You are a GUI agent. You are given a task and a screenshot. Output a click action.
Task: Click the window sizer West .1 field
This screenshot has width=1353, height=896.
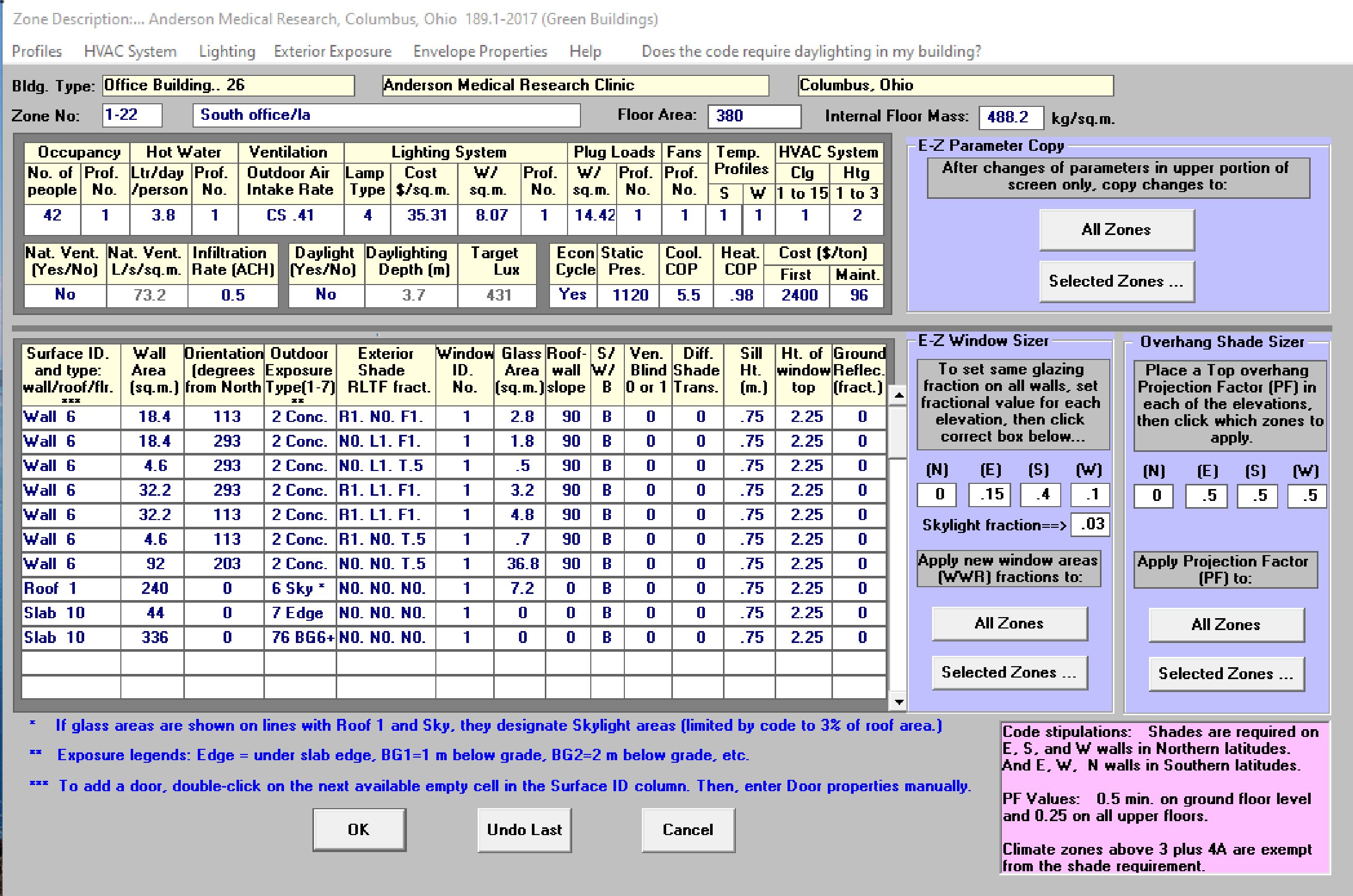(1090, 495)
